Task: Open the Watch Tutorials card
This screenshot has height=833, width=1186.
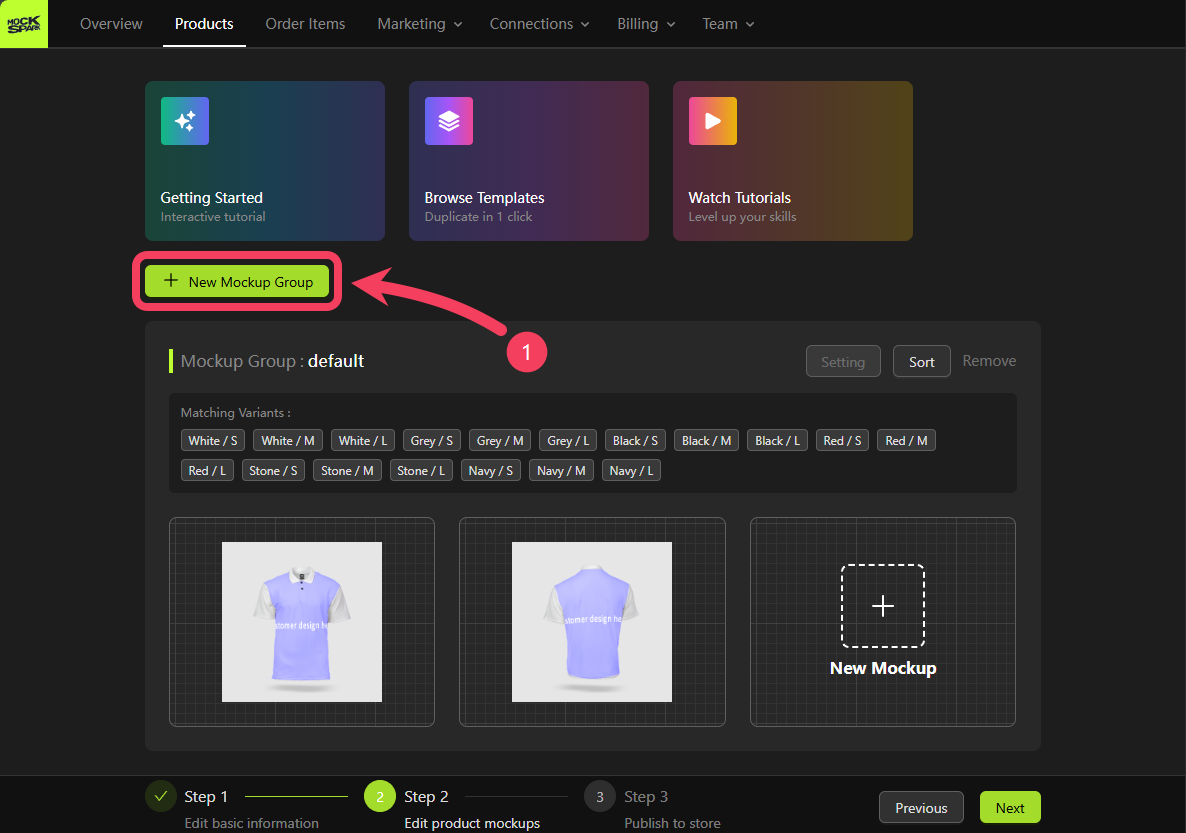Action: [793, 161]
